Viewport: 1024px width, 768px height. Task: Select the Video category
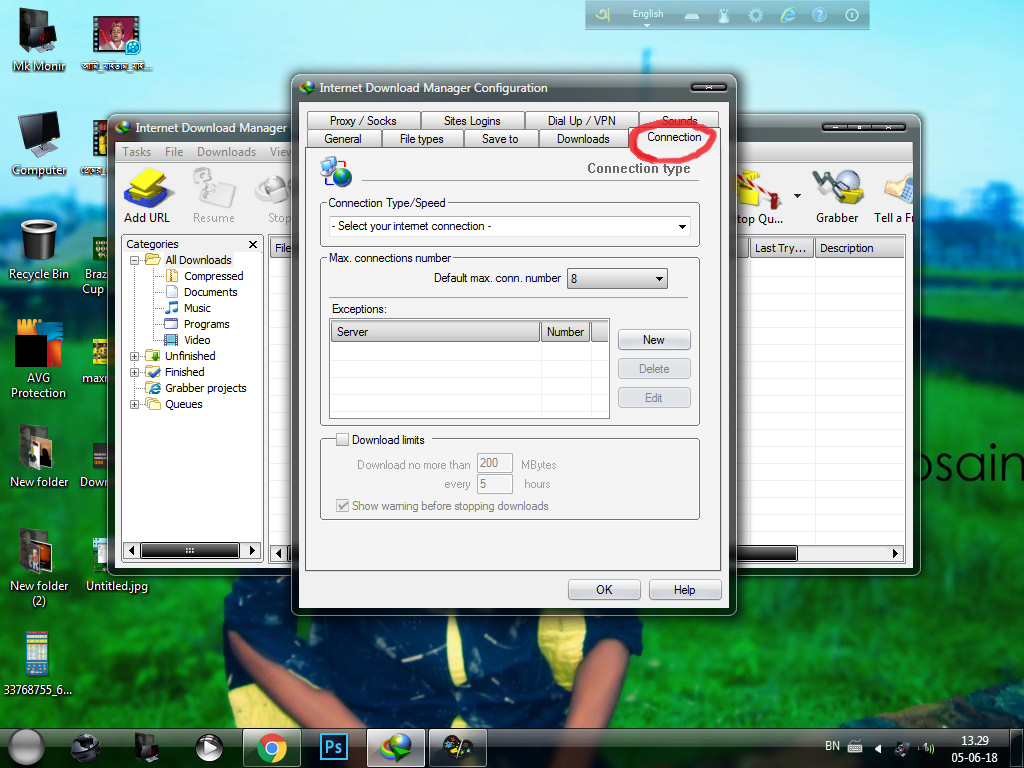pyautogui.click(x=197, y=340)
